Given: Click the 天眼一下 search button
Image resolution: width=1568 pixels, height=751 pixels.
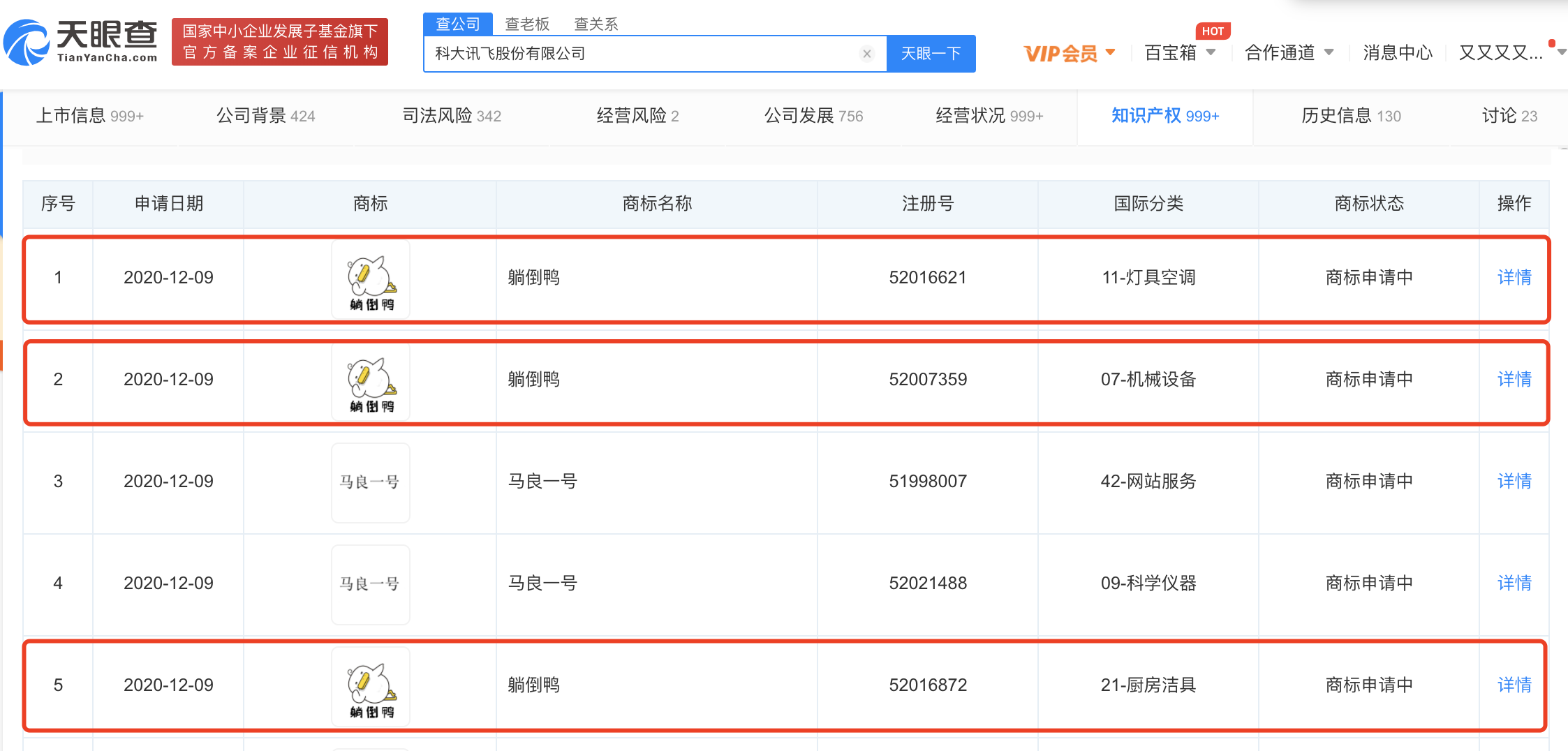Looking at the screenshot, I should point(931,54).
